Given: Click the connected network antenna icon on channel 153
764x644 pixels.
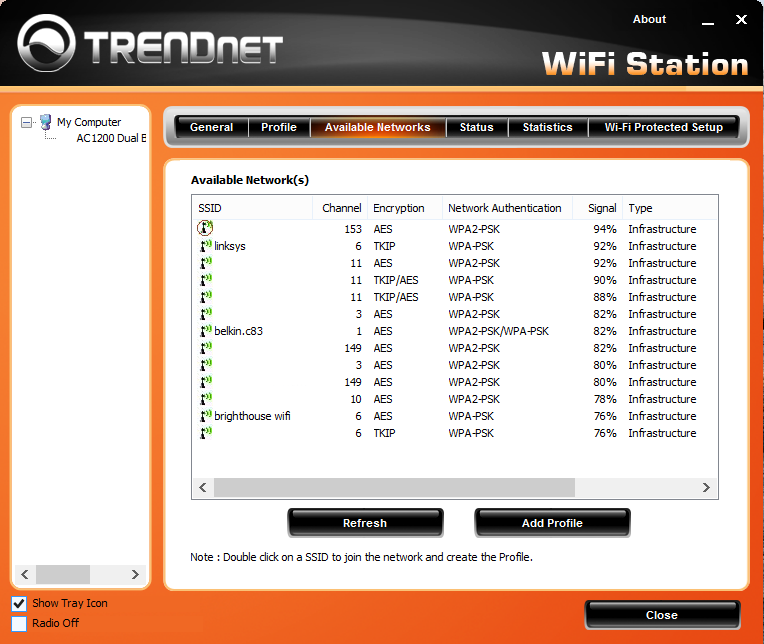Looking at the screenshot, I should [x=205, y=227].
